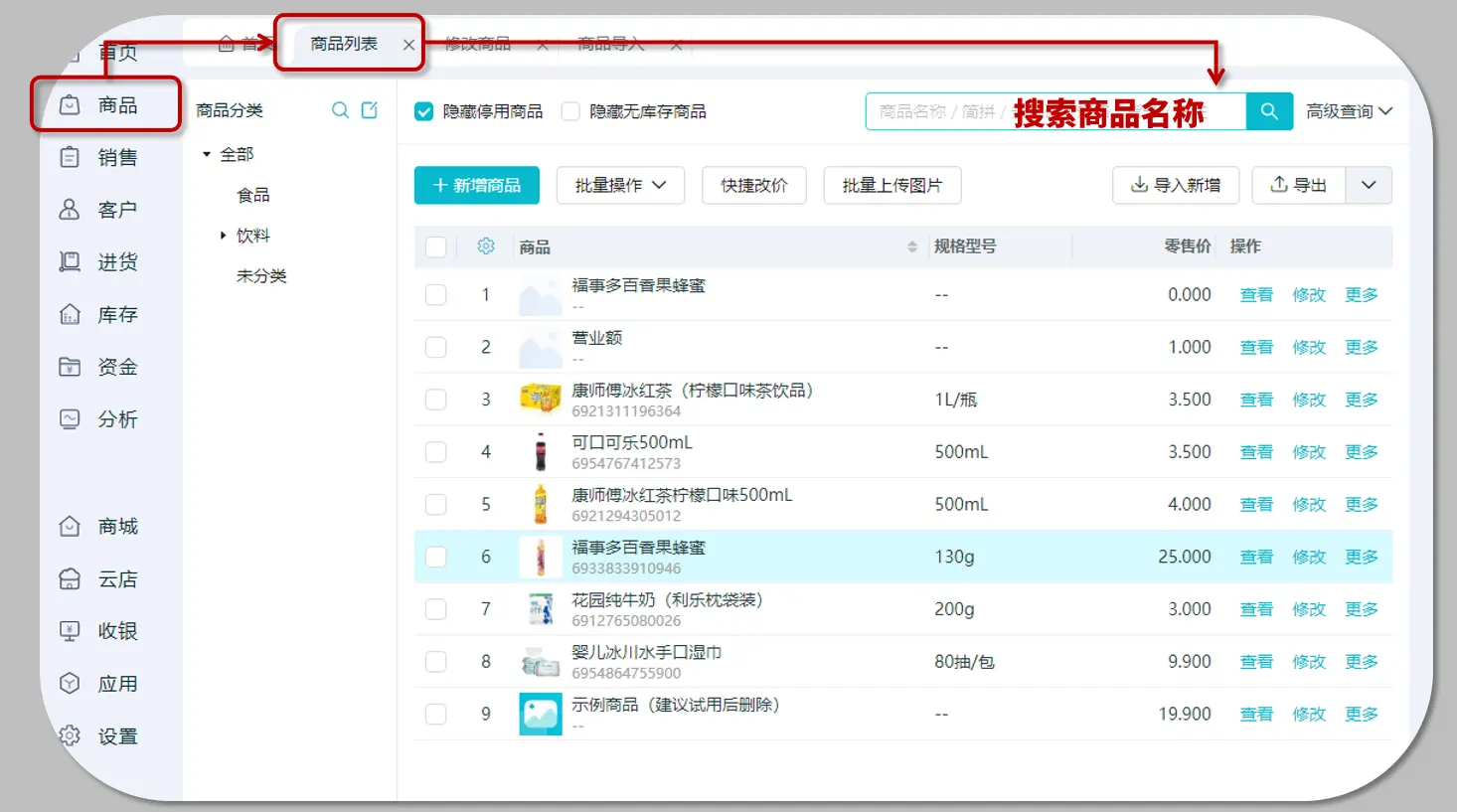Screen dimensions: 1457x812
Task: Uncheck 隐藏停用商品 checkbox
Action: [423, 111]
